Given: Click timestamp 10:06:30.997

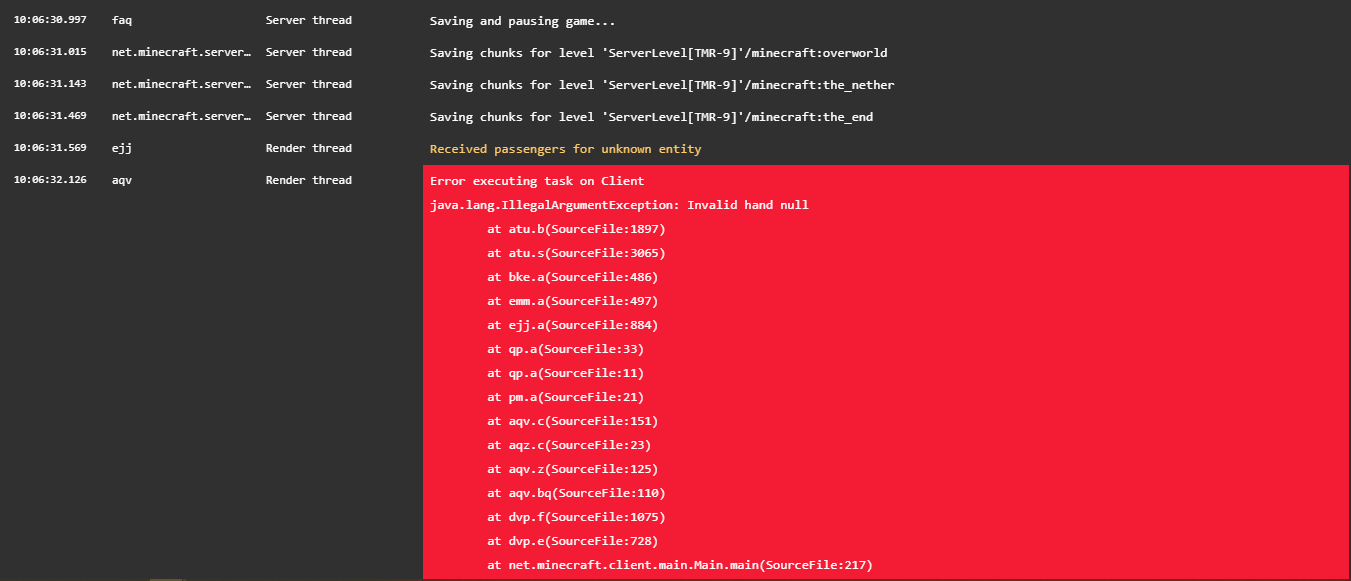Looking at the screenshot, I should pyautogui.click(x=50, y=20).
